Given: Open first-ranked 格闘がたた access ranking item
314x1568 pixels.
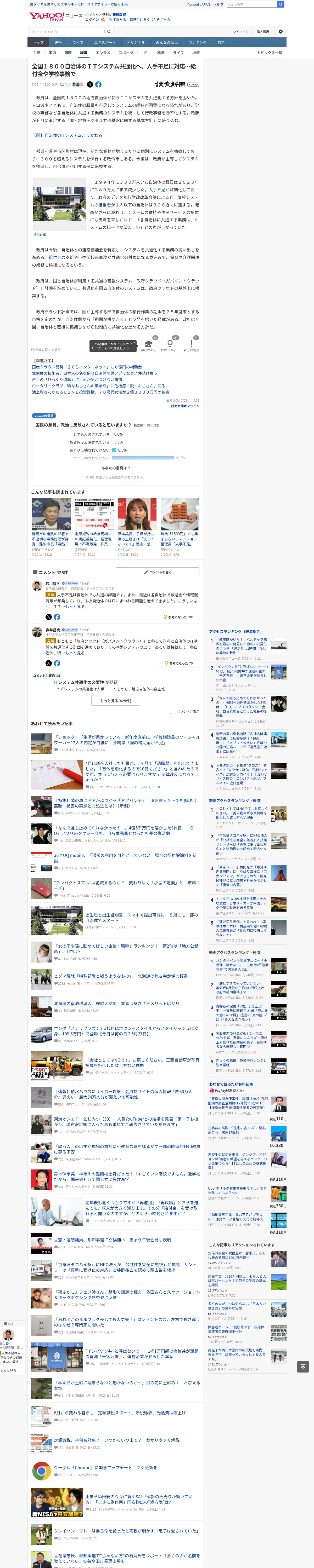Looking at the screenshot, I should pos(242,647).
